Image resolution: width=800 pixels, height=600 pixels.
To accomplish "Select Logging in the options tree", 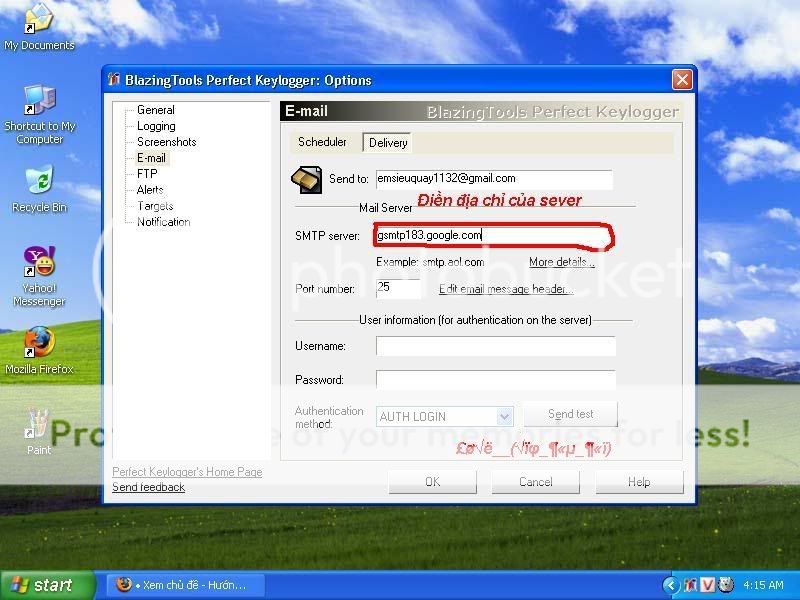I will pyautogui.click(x=156, y=126).
